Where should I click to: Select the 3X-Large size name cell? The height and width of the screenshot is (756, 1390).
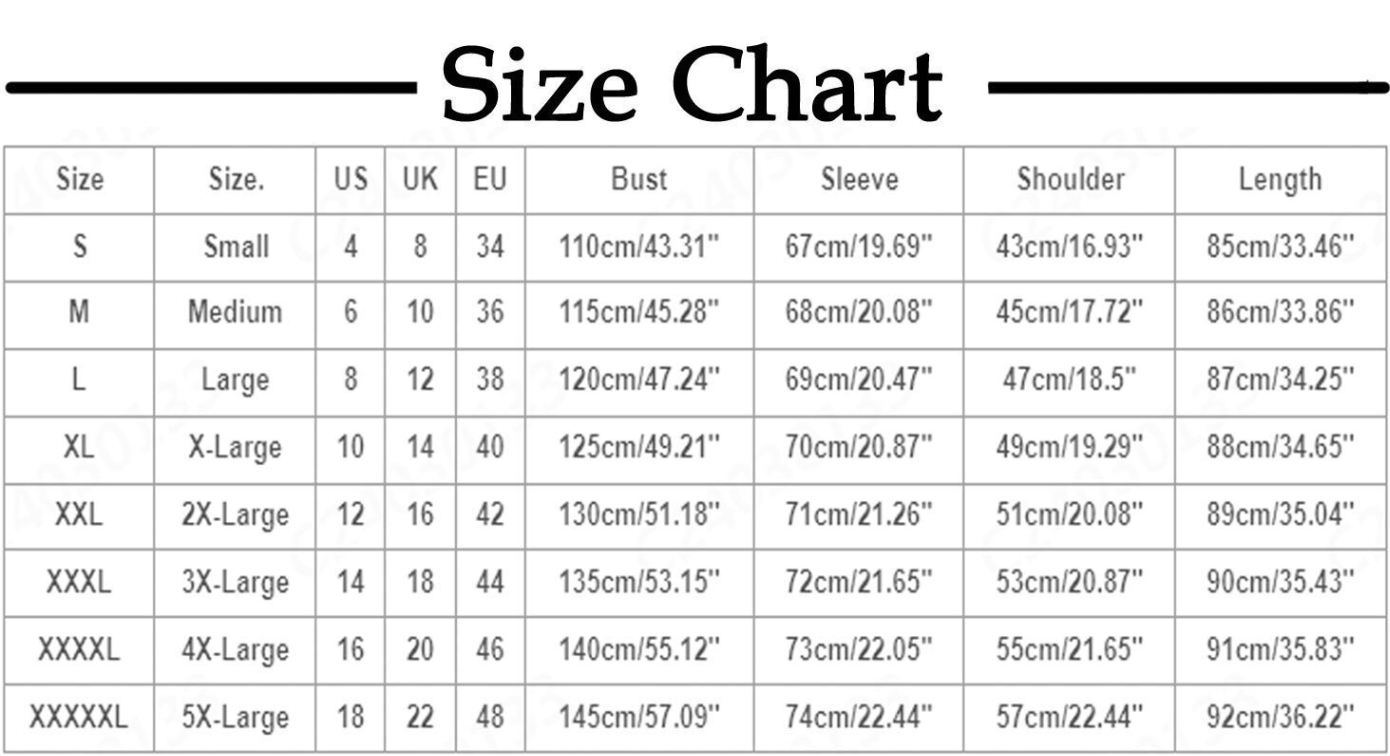click(x=235, y=582)
